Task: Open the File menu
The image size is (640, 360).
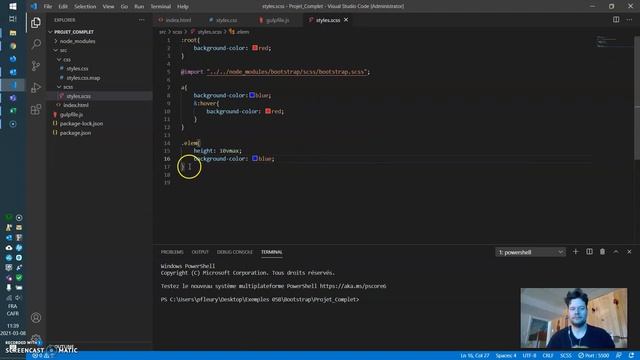Action: click(x=48, y=7)
